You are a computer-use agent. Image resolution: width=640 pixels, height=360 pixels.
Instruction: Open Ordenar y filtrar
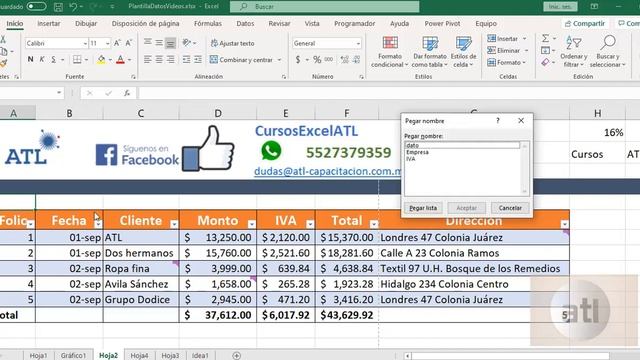tap(573, 52)
